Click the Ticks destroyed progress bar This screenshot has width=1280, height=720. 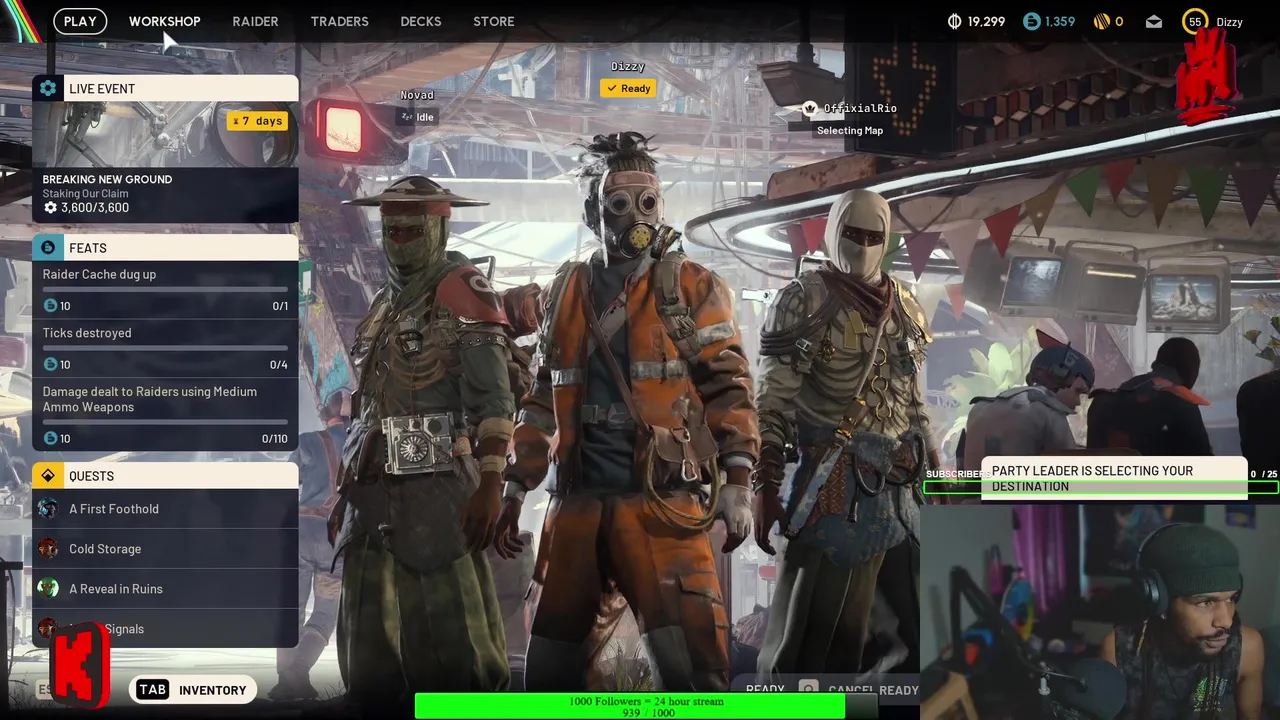point(165,349)
